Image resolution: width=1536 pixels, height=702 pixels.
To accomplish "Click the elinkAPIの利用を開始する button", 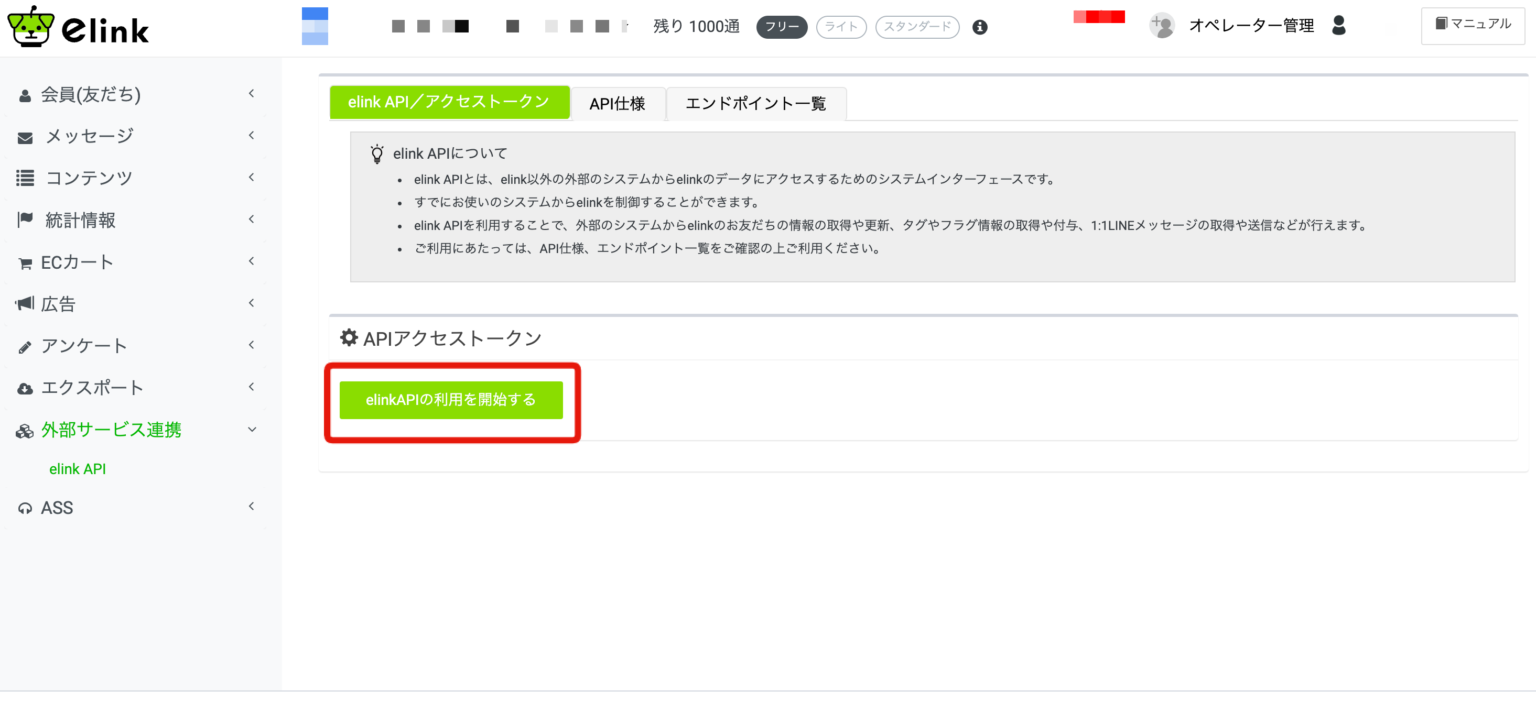I will pyautogui.click(x=451, y=399).
